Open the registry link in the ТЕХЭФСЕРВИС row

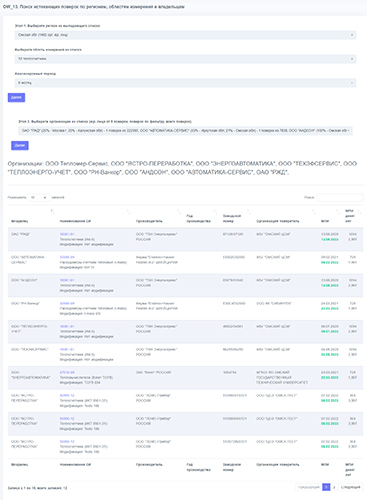pyautogui.click(x=67, y=349)
